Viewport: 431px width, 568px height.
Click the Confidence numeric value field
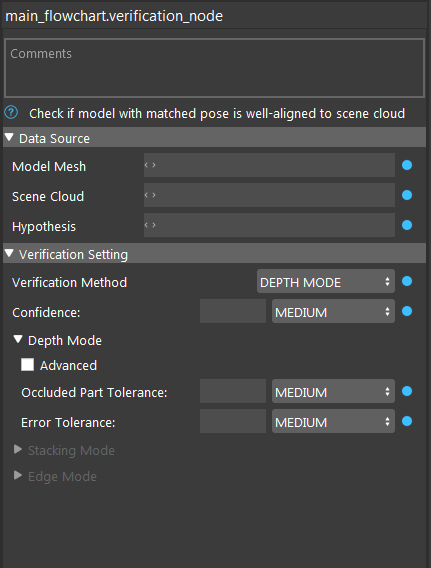pyautogui.click(x=233, y=311)
